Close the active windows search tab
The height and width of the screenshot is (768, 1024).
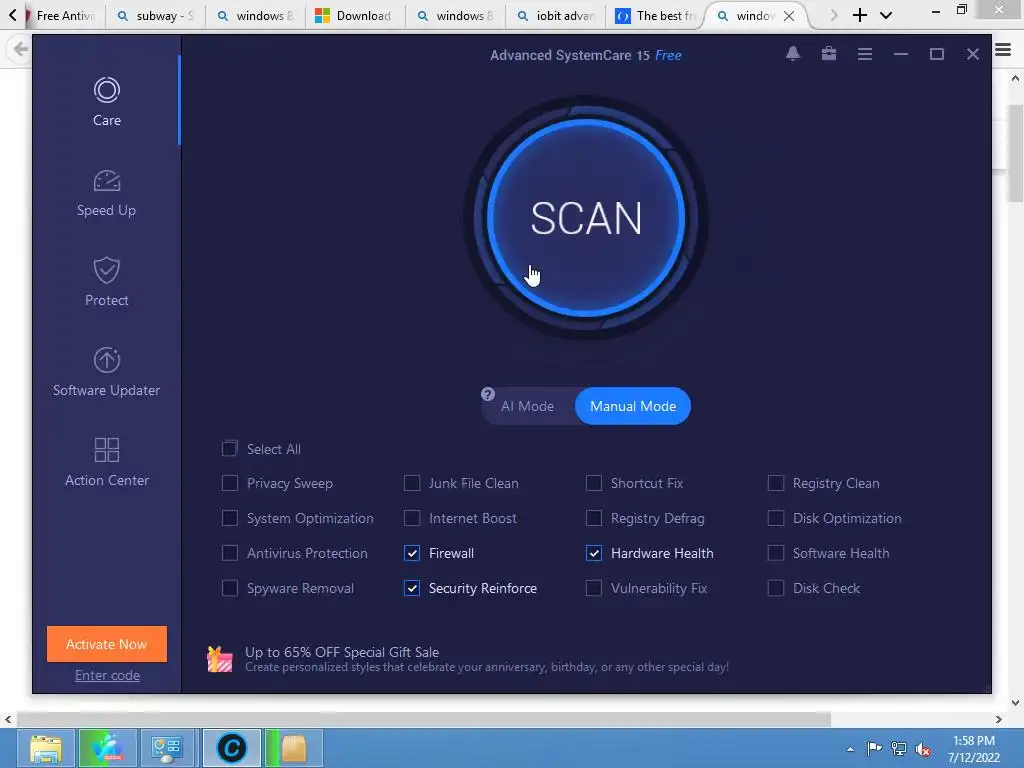(789, 16)
